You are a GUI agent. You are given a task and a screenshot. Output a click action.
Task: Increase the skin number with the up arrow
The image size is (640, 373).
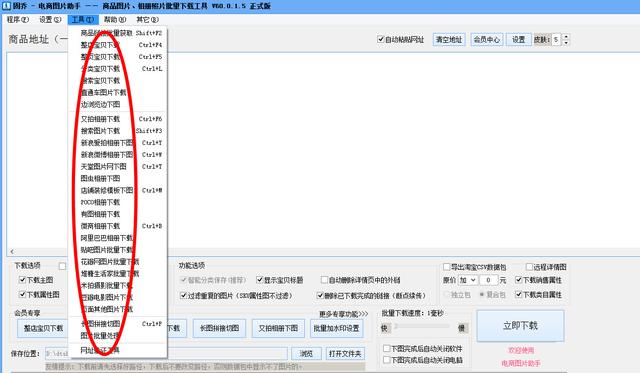pos(566,37)
